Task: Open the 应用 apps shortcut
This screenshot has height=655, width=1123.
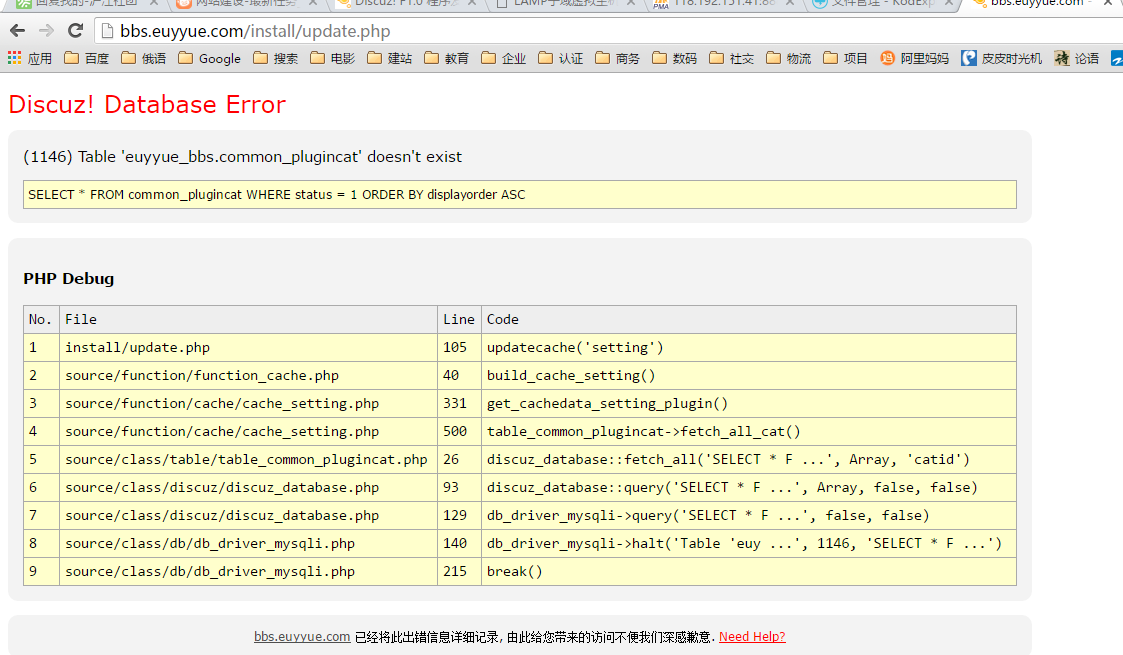Action: pos(29,58)
